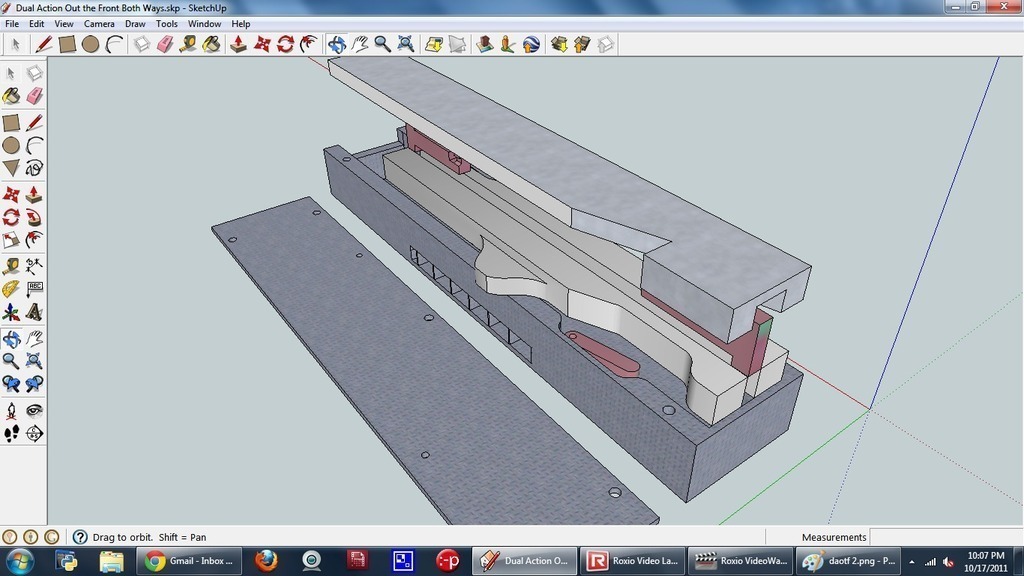1024x576 pixels.
Task: Pick the Freehand drawing tool
Action: tap(34, 168)
